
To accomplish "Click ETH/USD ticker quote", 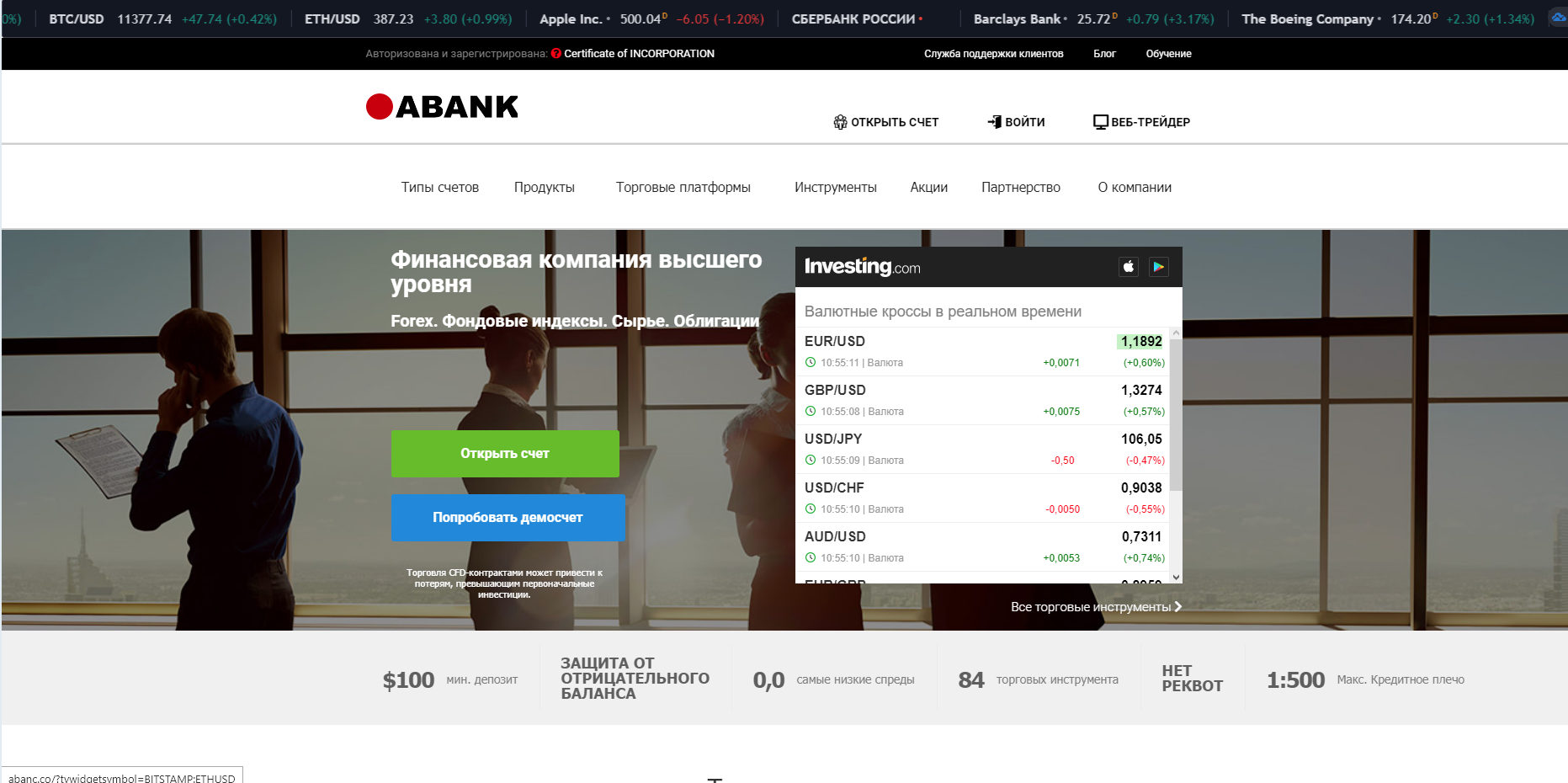I will click(x=407, y=19).
